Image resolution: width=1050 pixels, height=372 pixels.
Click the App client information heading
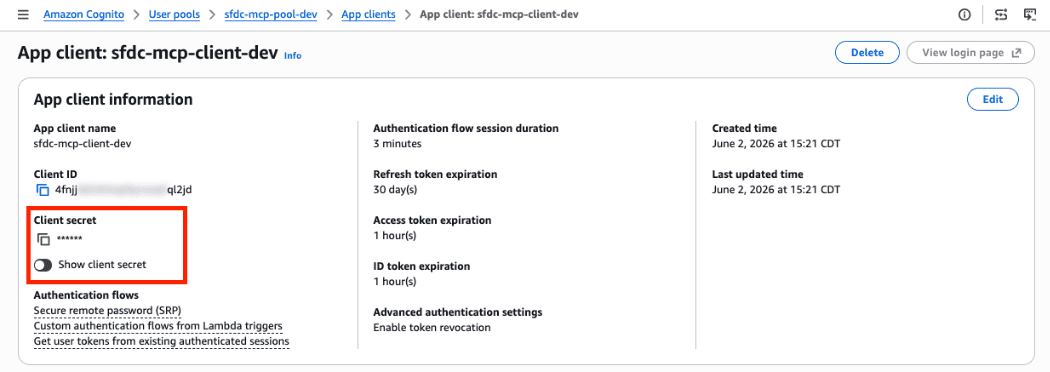coord(113,100)
